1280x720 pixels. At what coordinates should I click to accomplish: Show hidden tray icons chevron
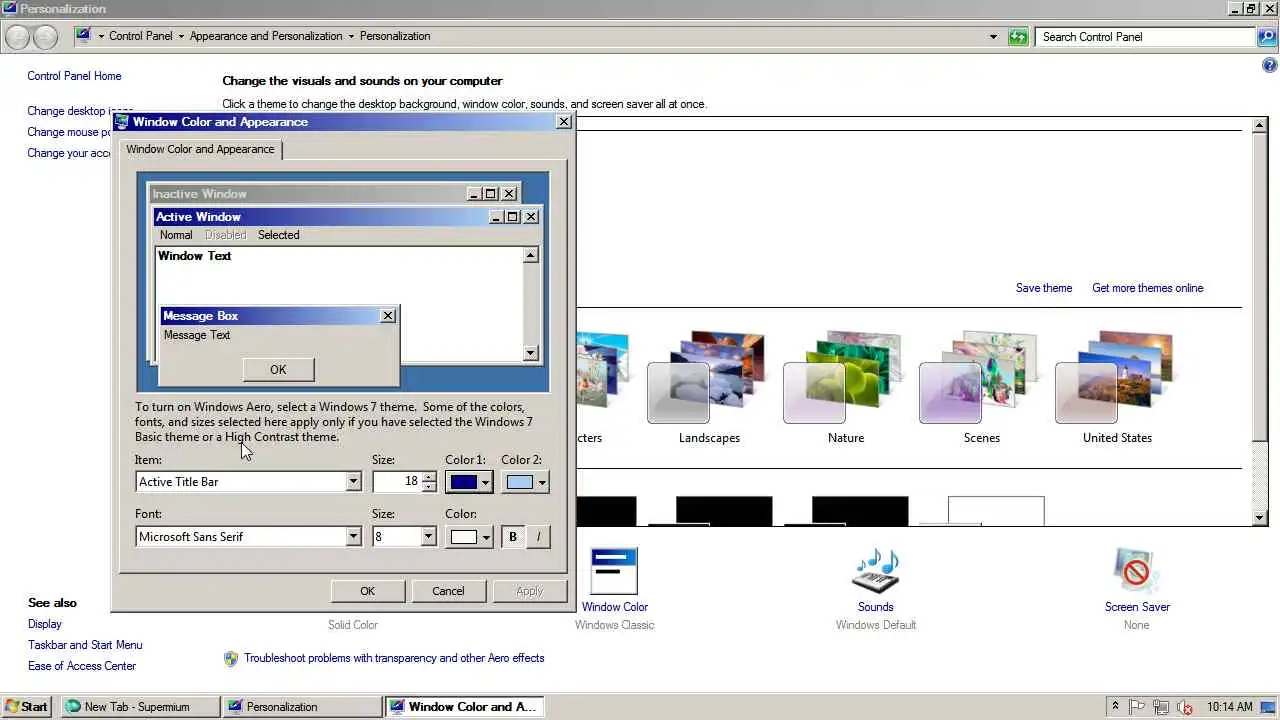point(1116,706)
